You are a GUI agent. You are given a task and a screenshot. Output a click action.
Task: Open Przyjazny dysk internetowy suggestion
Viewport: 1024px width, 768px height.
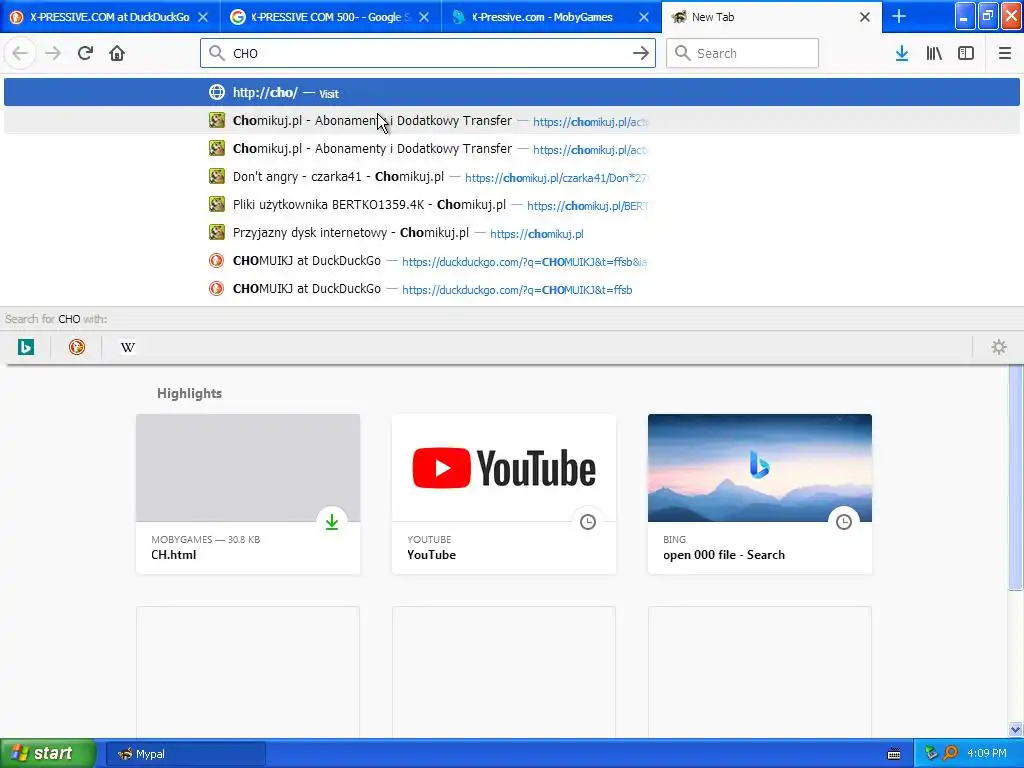click(x=512, y=233)
